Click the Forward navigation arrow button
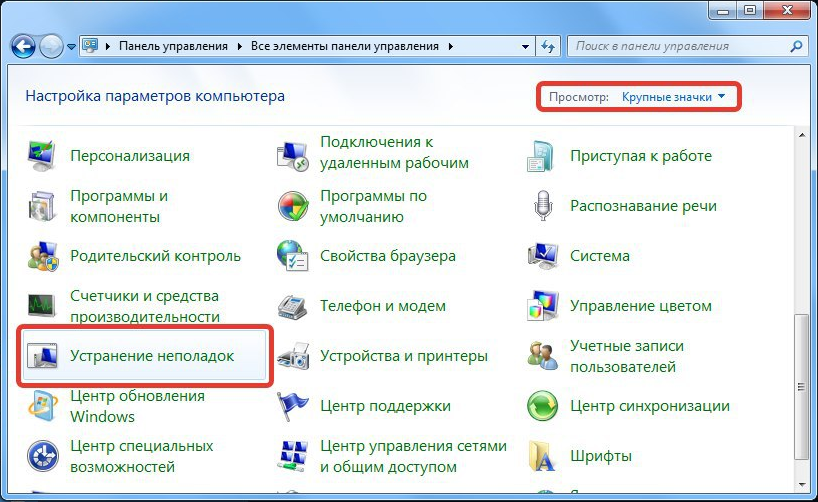The height and width of the screenshot is (502, 818). [x=51, y=46]
